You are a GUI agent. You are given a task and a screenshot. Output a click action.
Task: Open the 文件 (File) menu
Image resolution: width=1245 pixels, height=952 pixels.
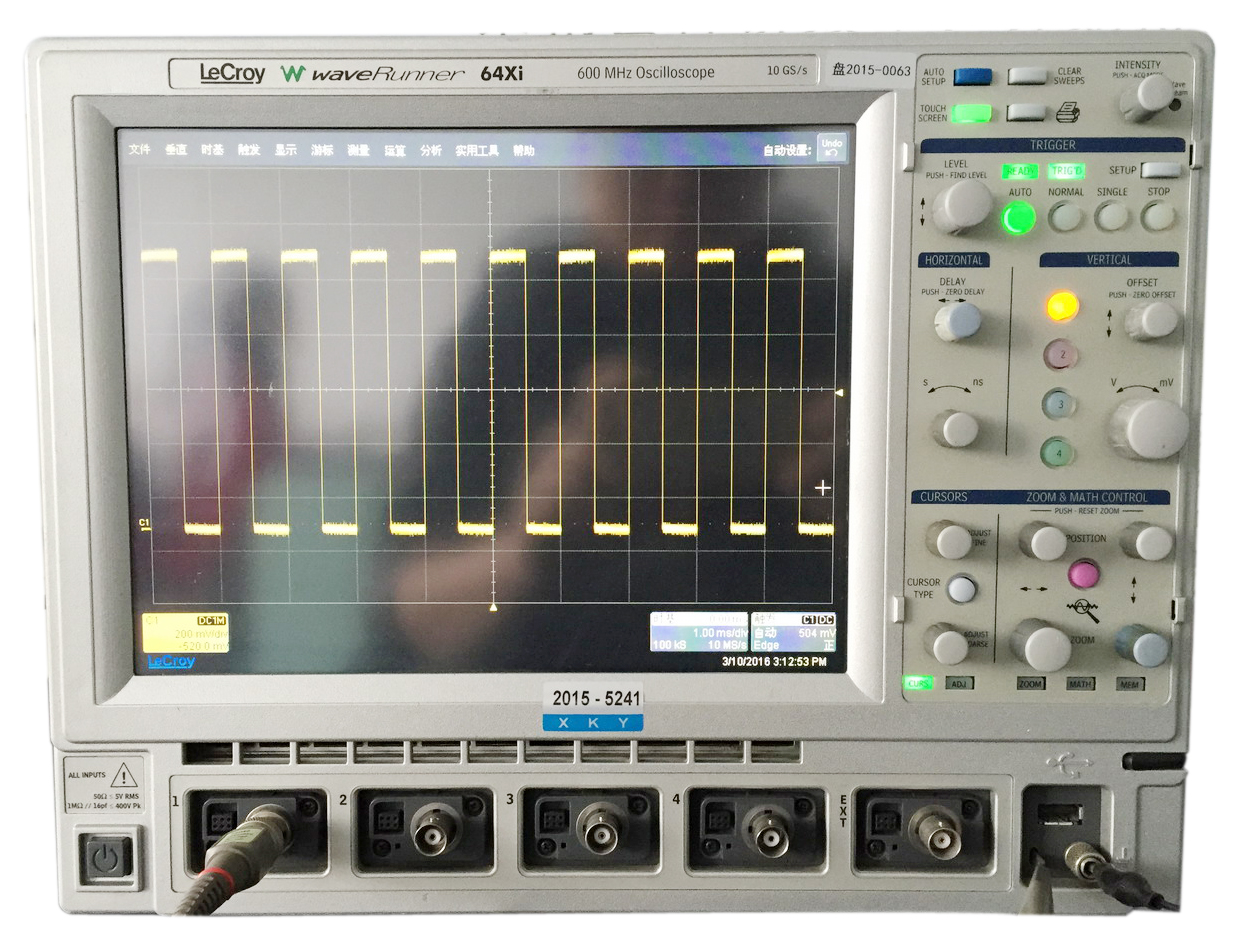(x=140, y=151)
